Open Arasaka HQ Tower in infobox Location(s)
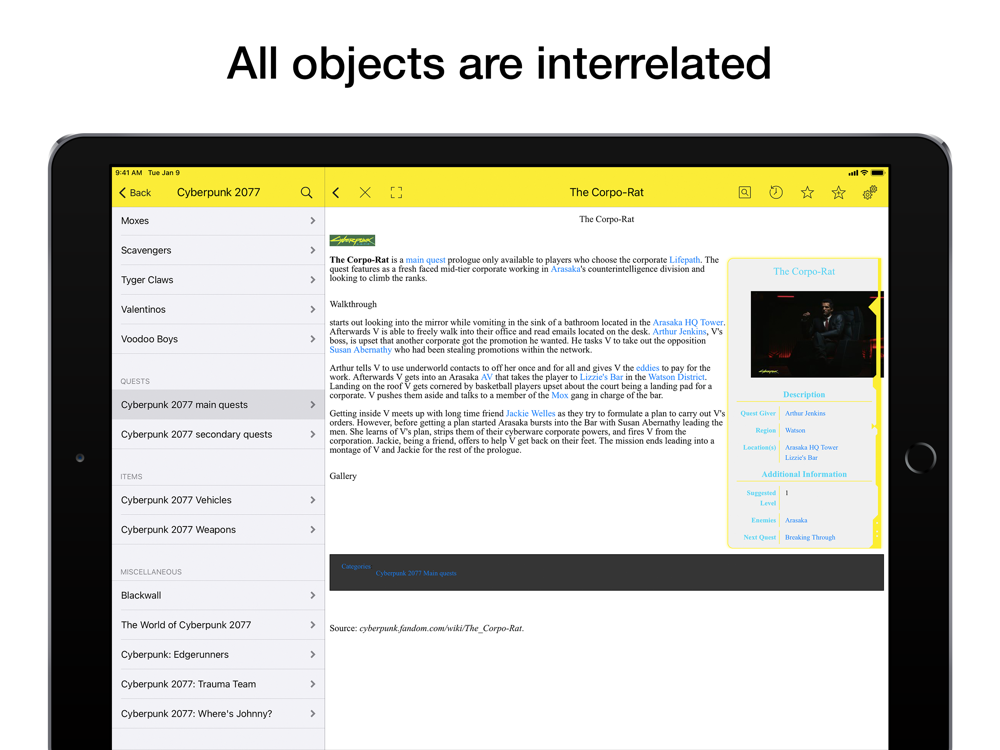This screenshot has height=750, width=1000. pyautogui.click(x=811, y=448)
